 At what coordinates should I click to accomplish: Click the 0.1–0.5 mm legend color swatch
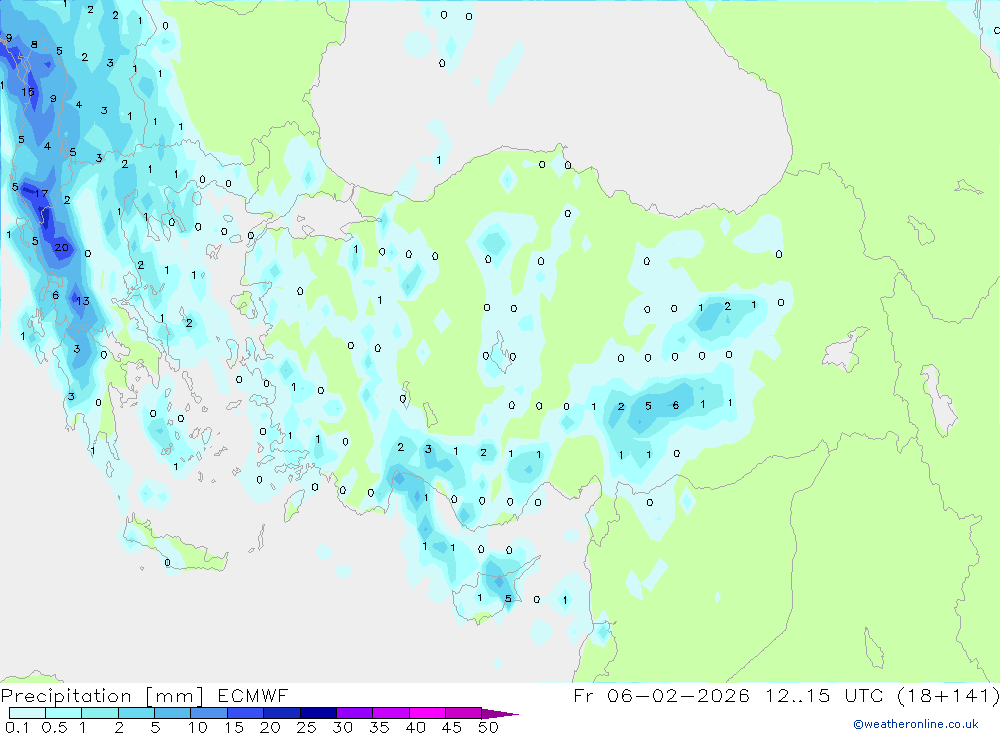pyautogui.click(x=27, y=713)
